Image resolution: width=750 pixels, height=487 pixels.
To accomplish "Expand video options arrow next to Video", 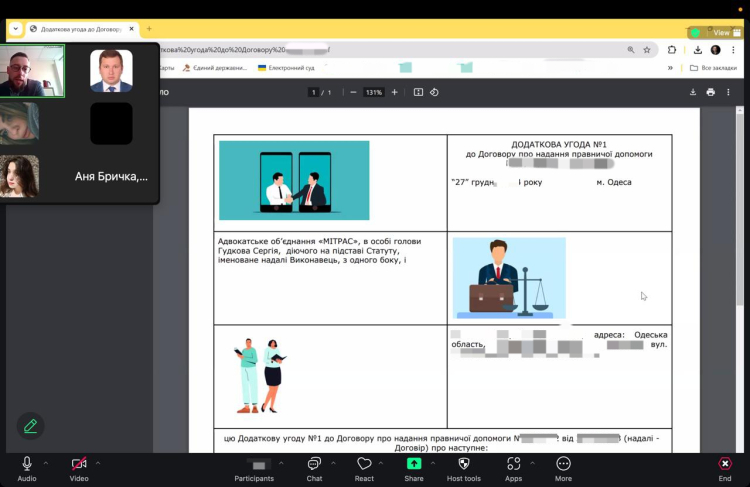I will click(98, 463).
